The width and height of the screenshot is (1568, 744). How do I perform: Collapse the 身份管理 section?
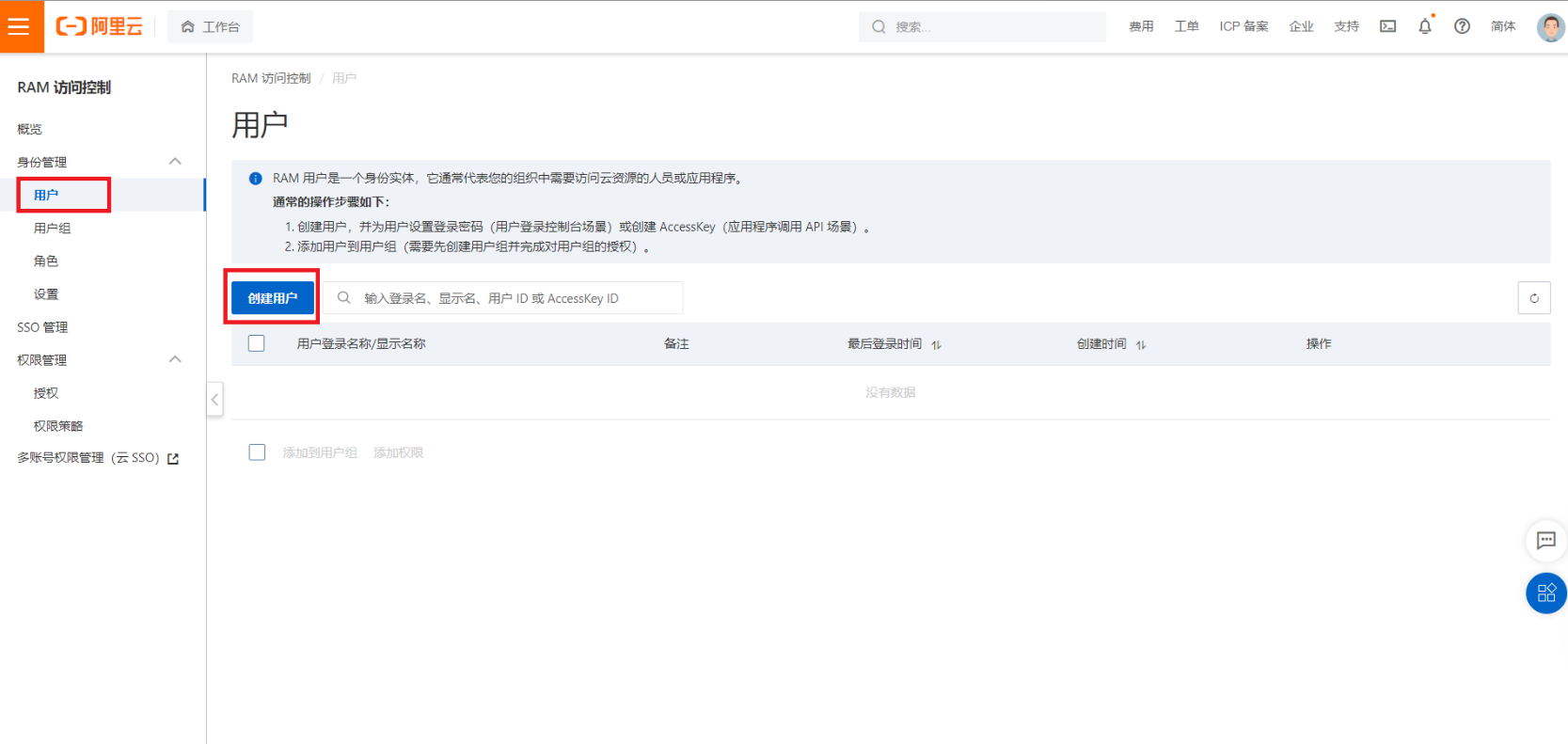click(175, 162)
